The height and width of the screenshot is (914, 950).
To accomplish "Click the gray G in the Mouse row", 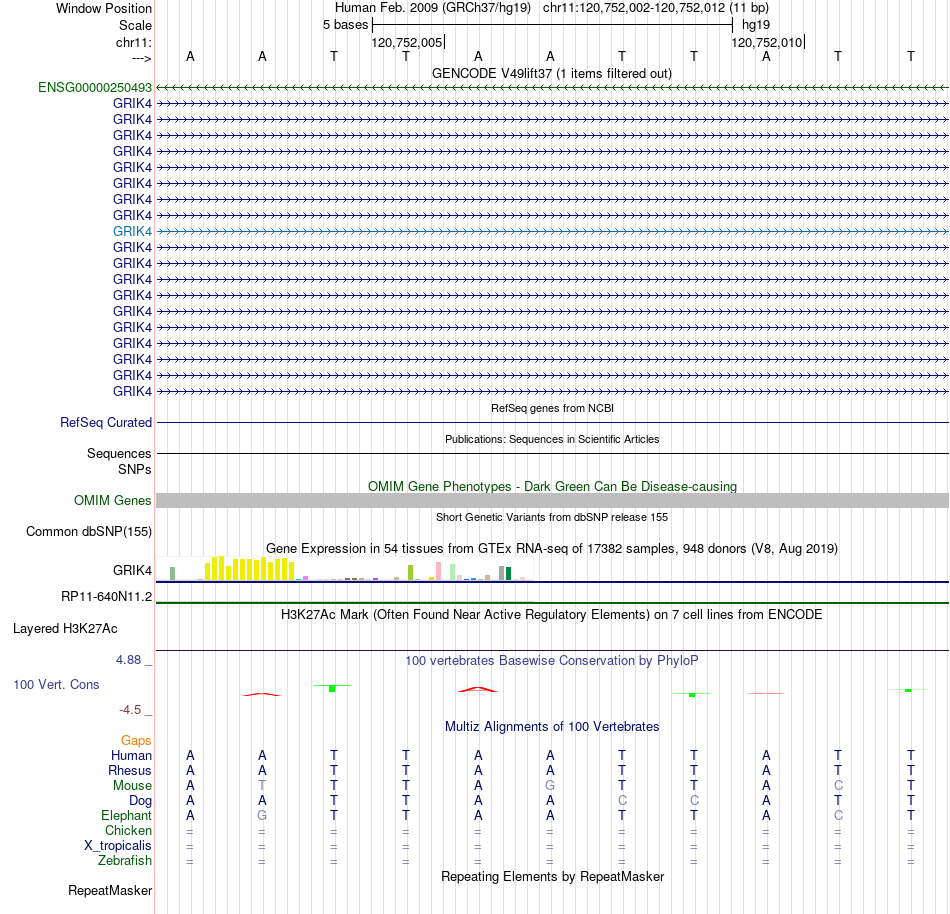I will click(x=550, y=786).
